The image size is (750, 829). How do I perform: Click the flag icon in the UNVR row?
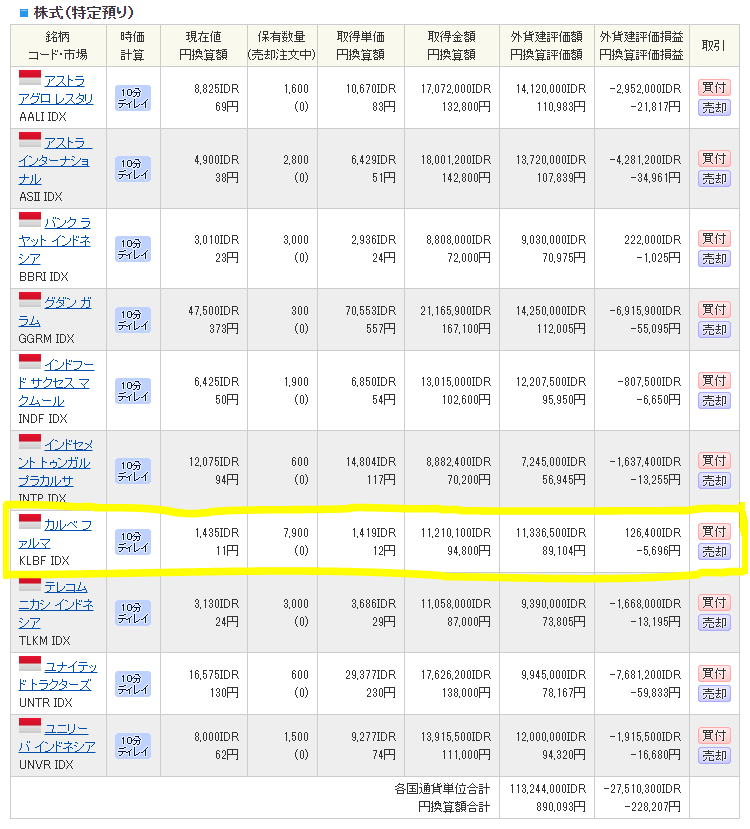pos(29,726)
